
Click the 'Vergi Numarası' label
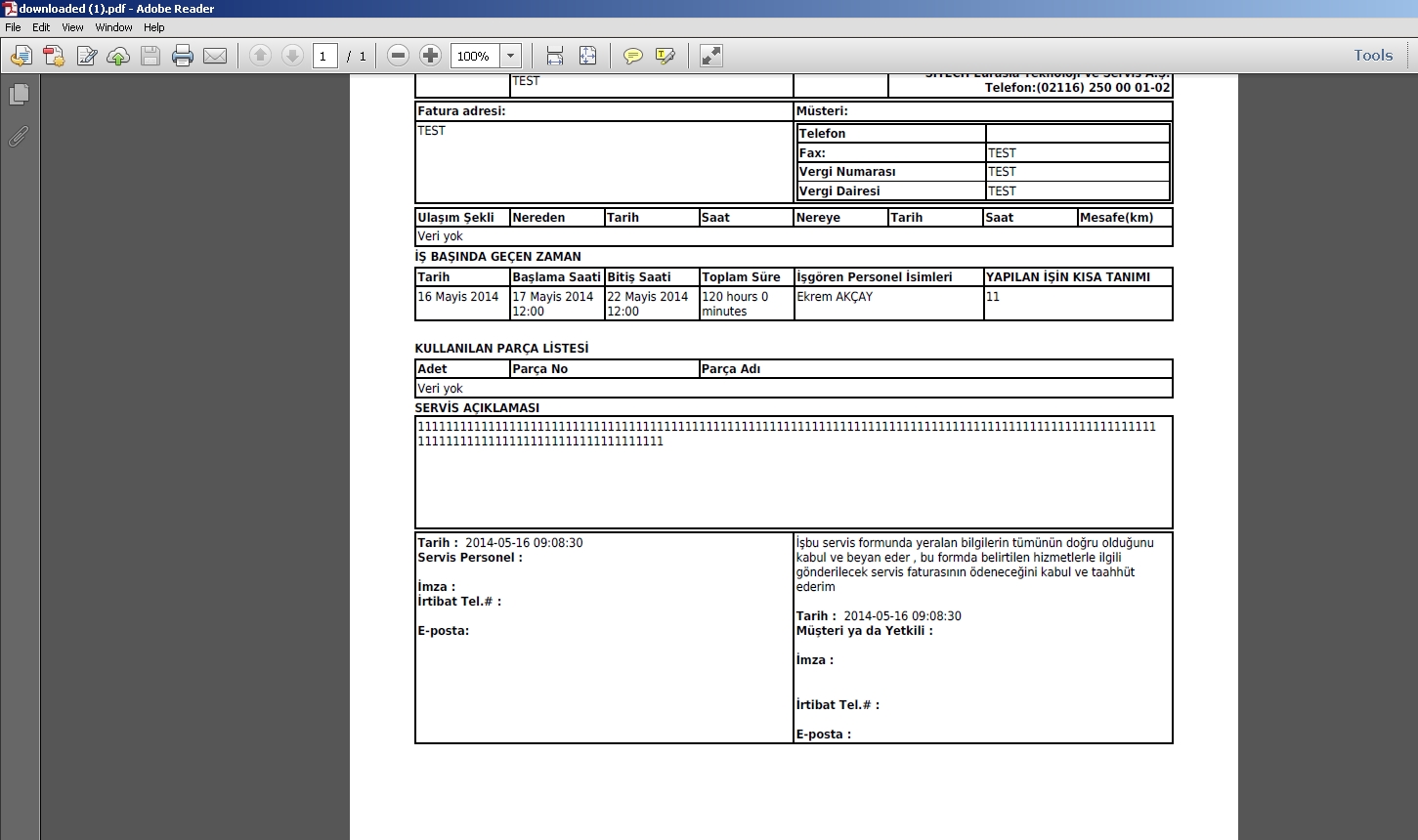(847, 172)
